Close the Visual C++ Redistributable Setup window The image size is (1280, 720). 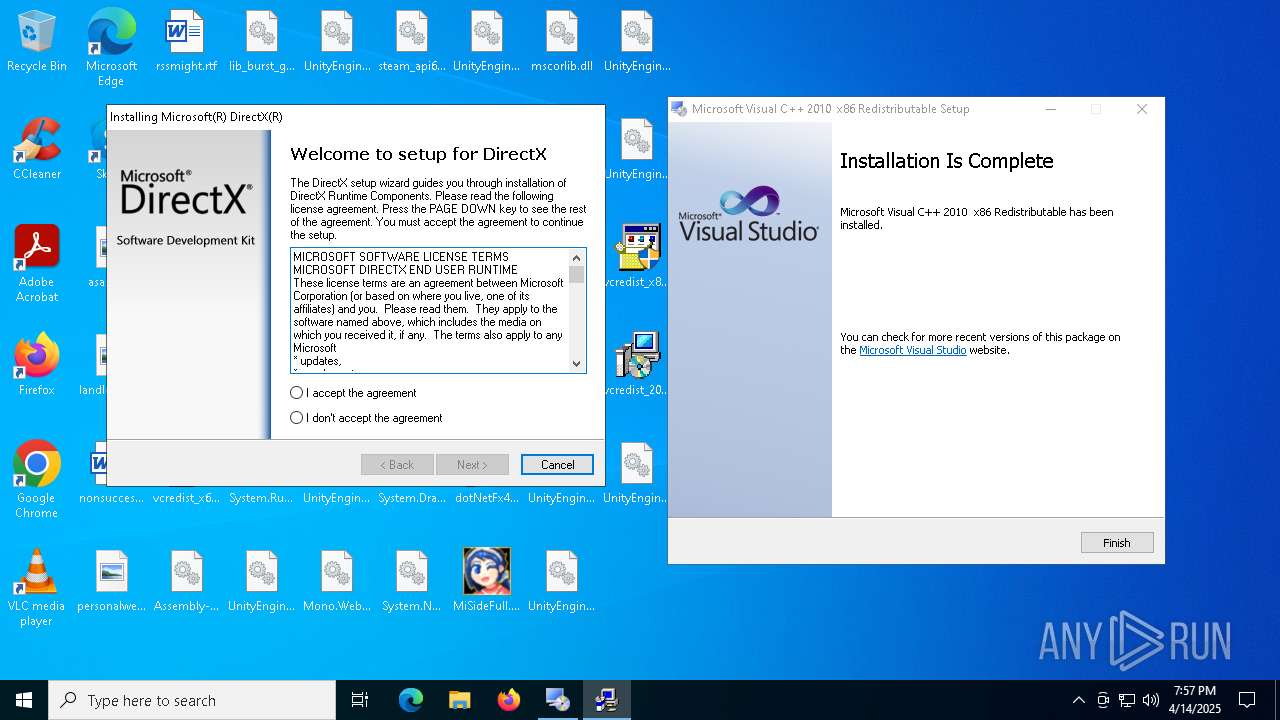pos(1142,109)
